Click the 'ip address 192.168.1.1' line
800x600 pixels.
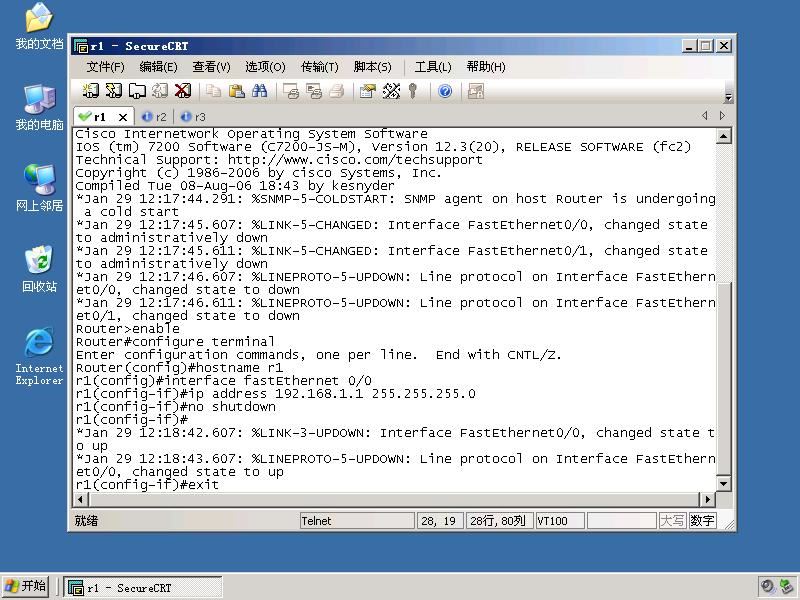pyautogui.click(x=276, y=394)
